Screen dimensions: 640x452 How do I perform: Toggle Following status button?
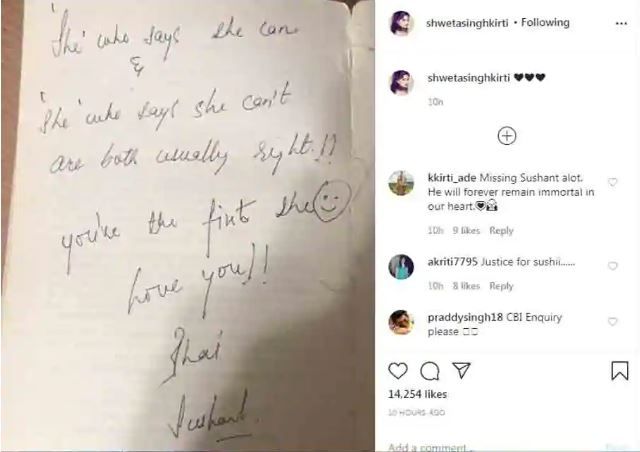tap(545, 22)
